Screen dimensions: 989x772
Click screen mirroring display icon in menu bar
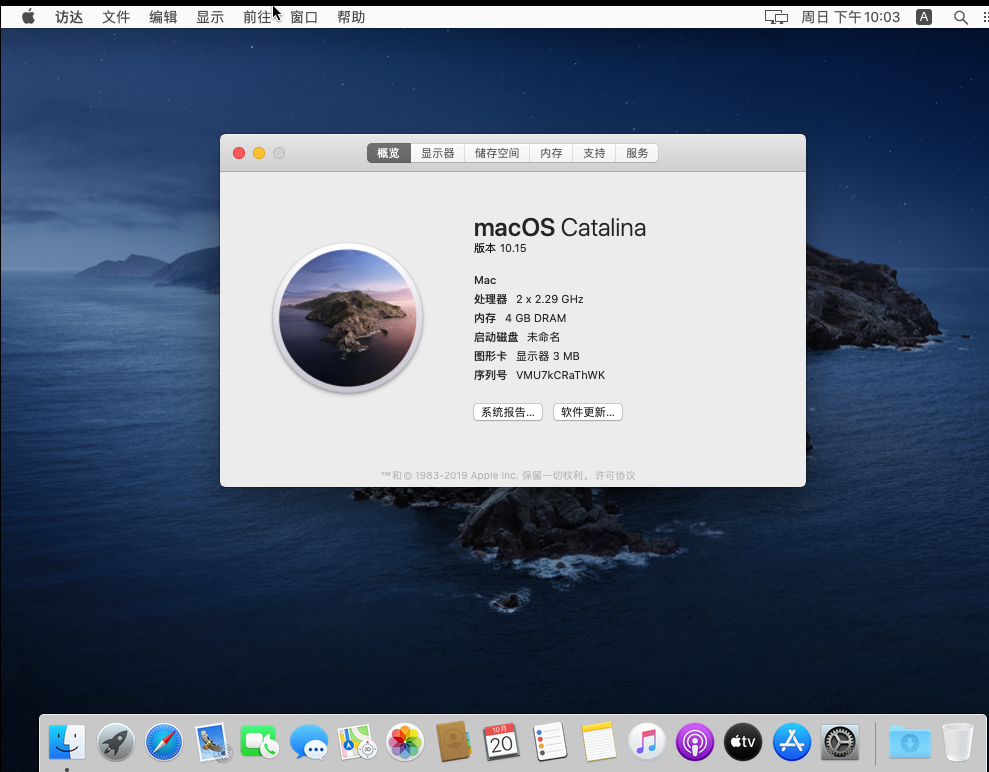[x=776, y=18]
